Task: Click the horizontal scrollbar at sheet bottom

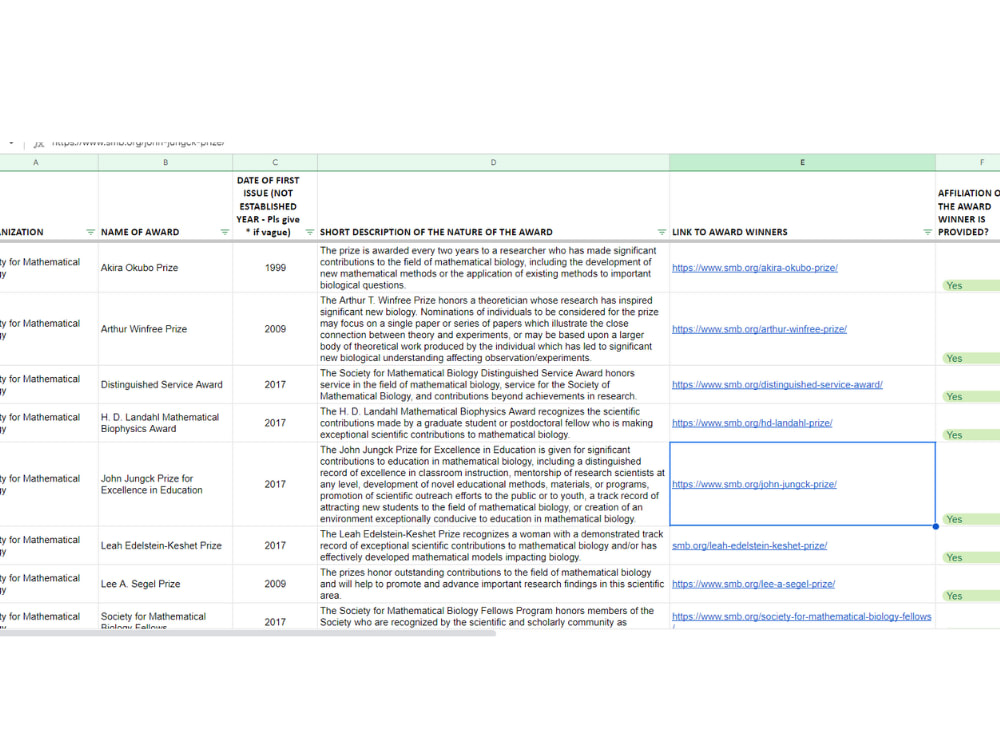Action: click(x=247, y=633)
